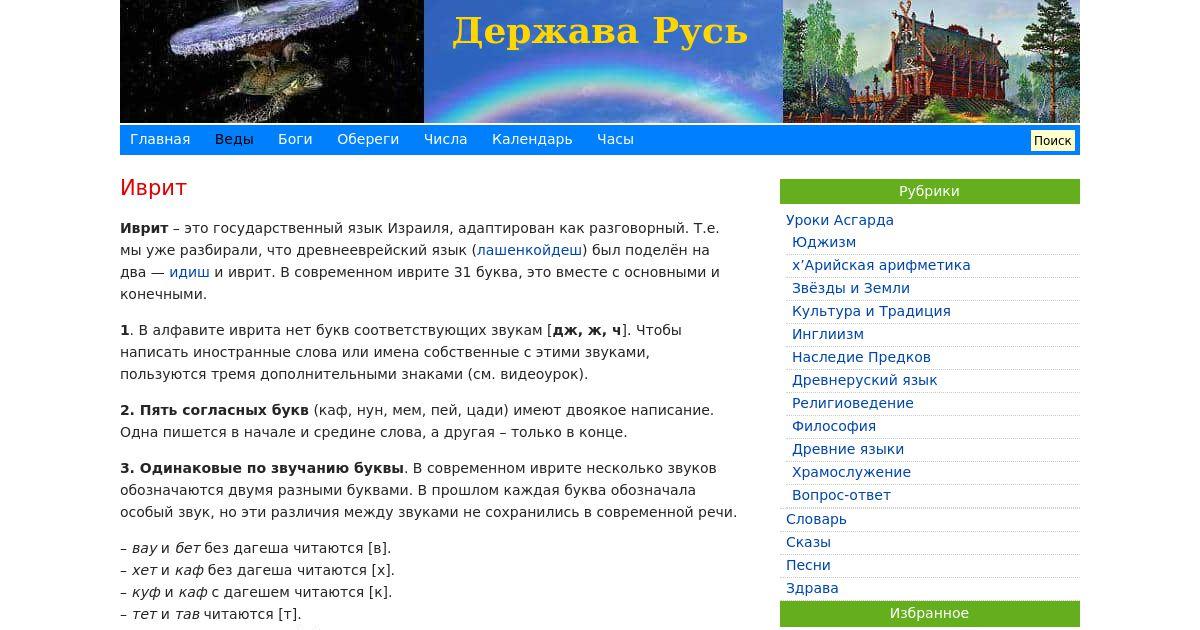Open the Культура и Традиция category
This screenshot has height=630, width=1200.
pyautogui.click(x=871, y=311)
